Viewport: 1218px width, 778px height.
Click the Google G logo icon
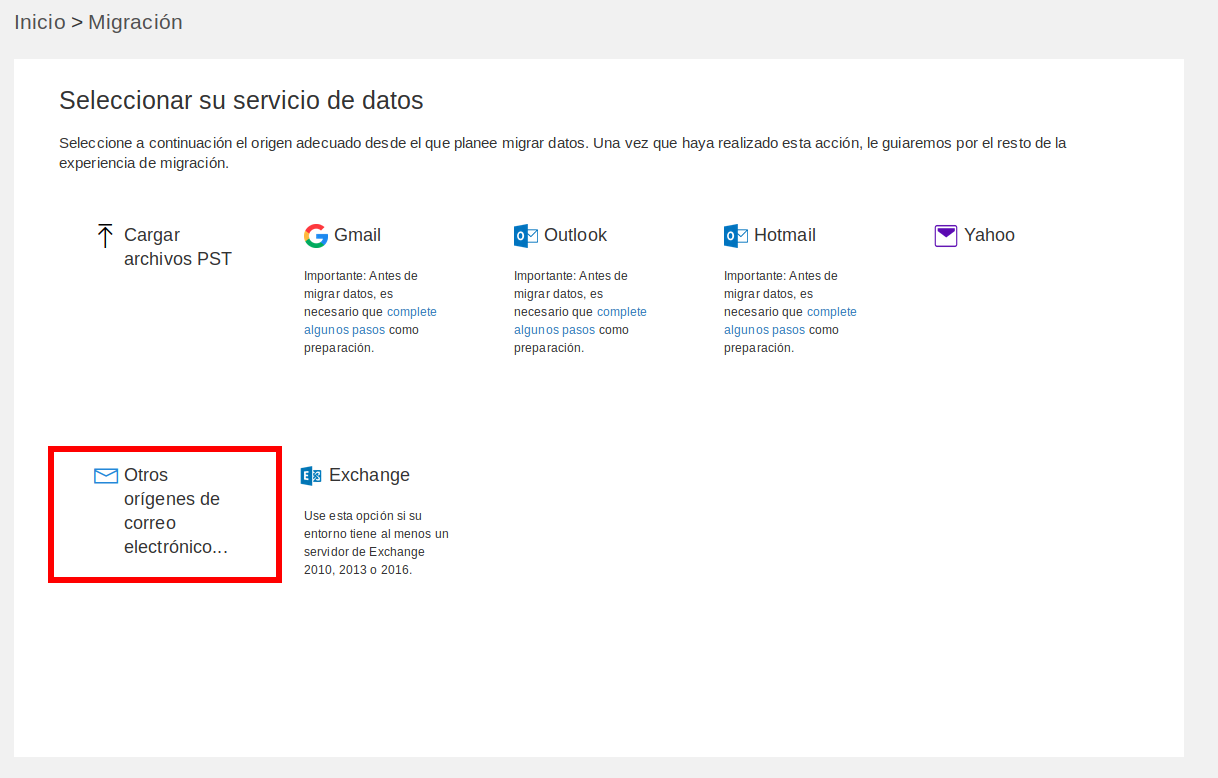[316, 236]
